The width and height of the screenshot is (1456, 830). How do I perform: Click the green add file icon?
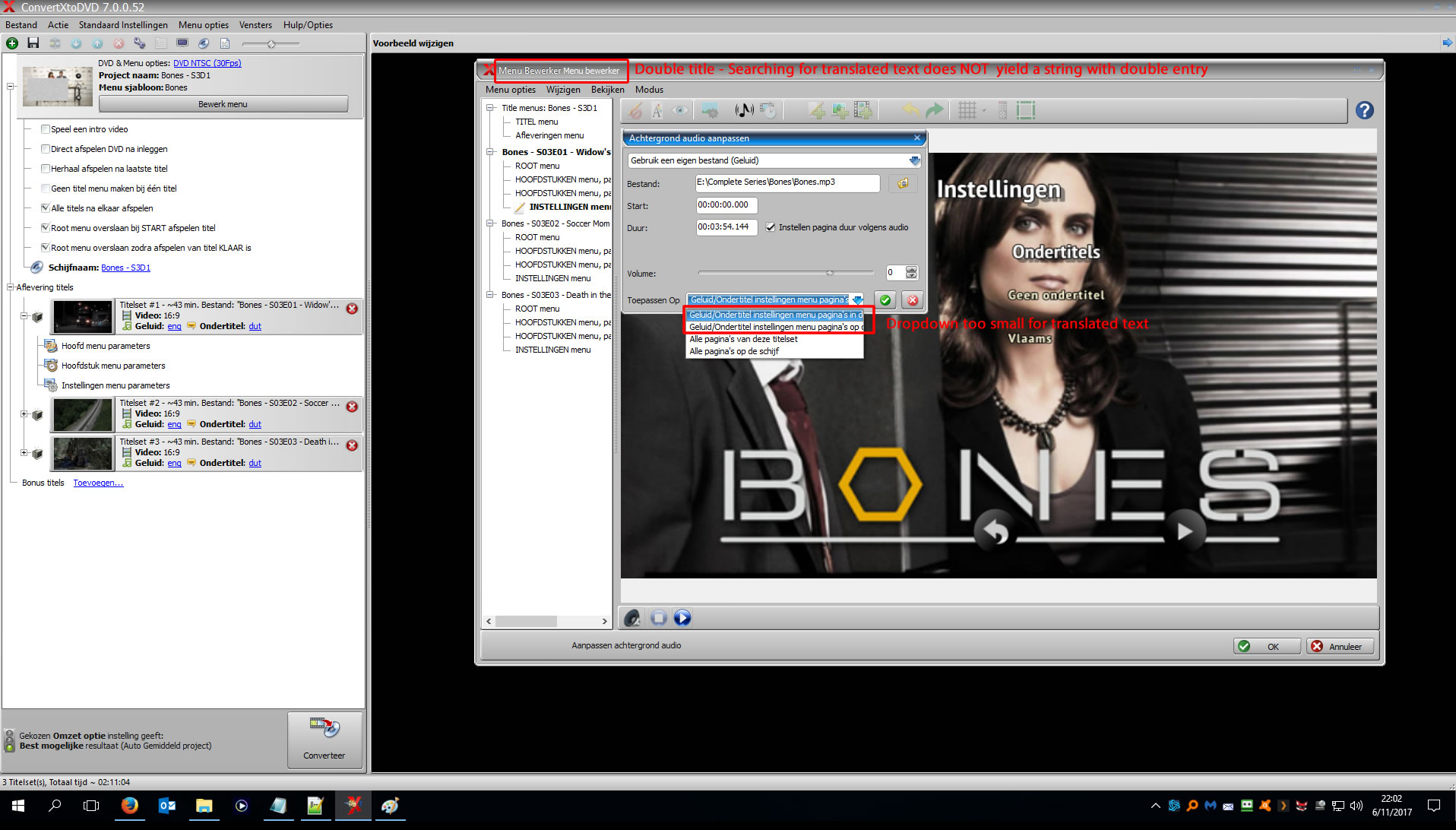pyautogui.click(x=12, y=43)
